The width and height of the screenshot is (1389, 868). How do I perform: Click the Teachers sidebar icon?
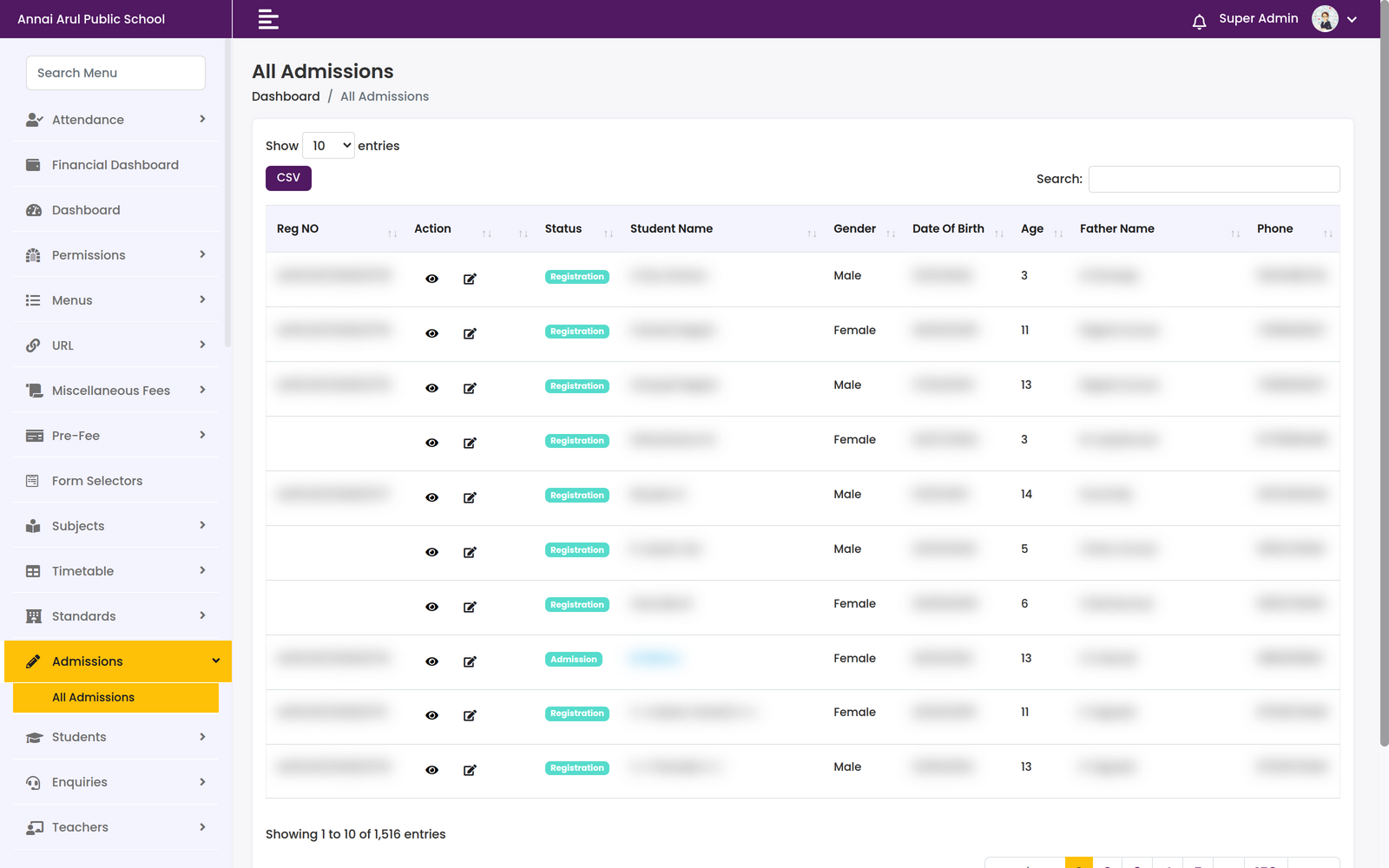(35, 828)
